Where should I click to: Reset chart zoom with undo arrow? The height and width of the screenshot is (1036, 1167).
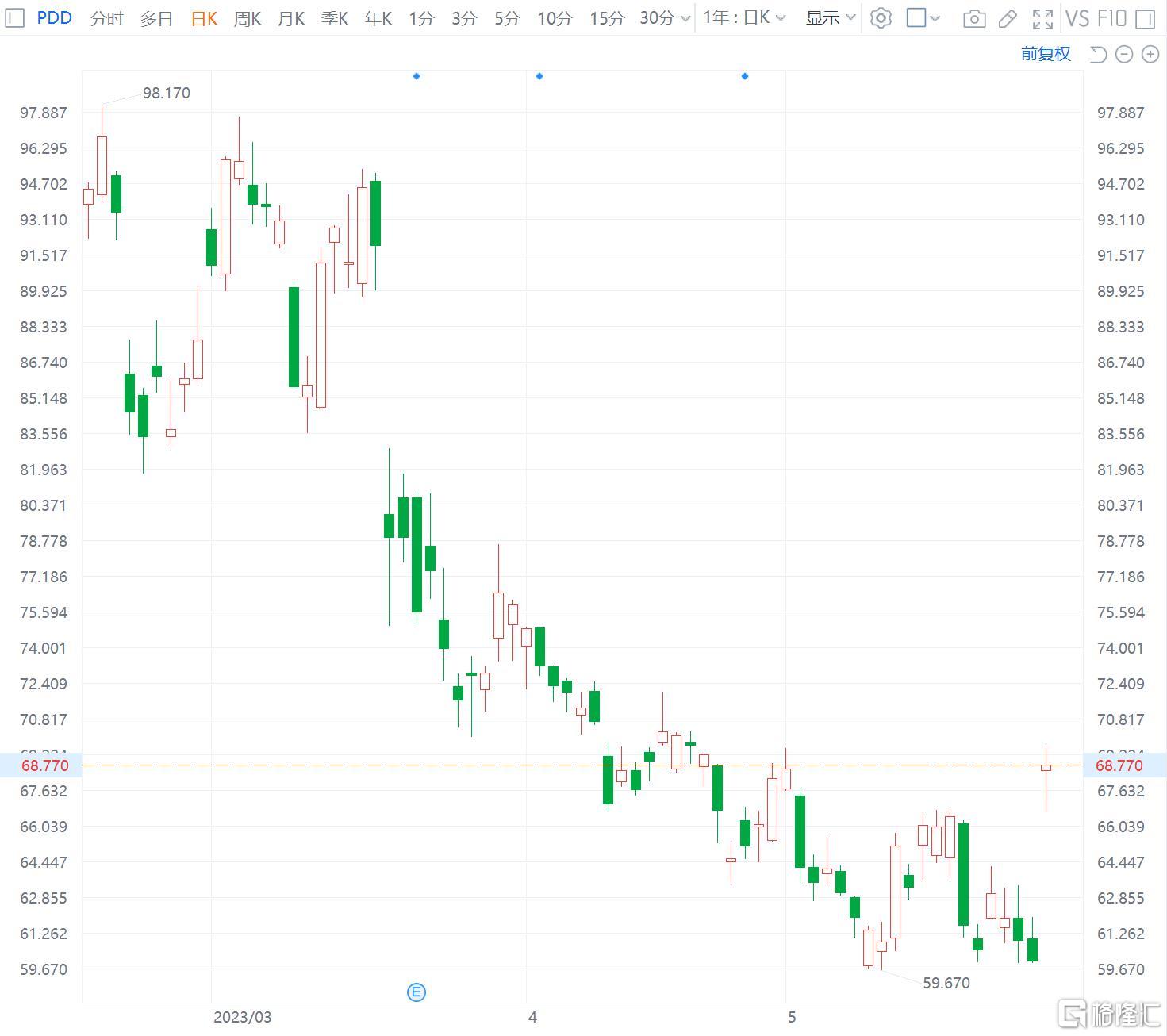tap(1099, 54)
